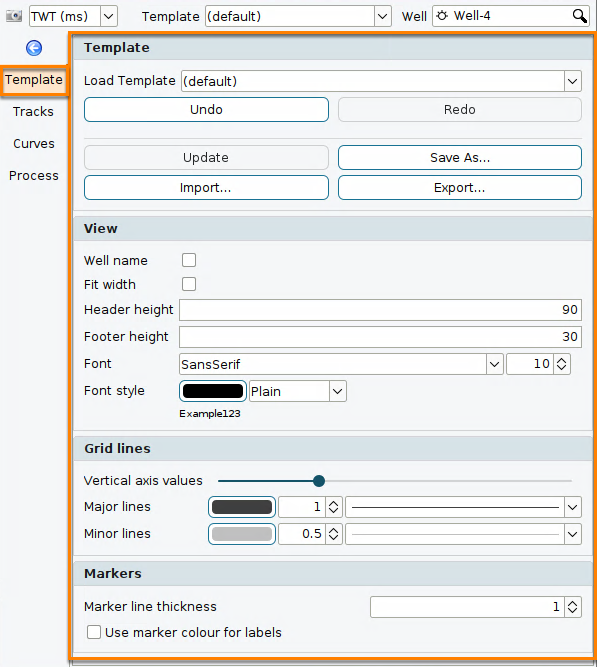Enable the Well name checkbox

pyautogui.click(x=189, y=260)
